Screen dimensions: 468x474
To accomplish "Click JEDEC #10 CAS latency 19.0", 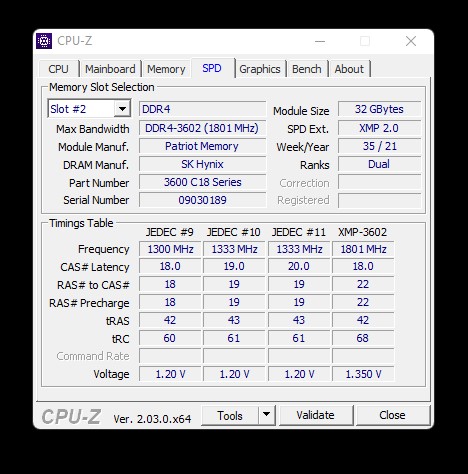I will click(x=234, y=266).
